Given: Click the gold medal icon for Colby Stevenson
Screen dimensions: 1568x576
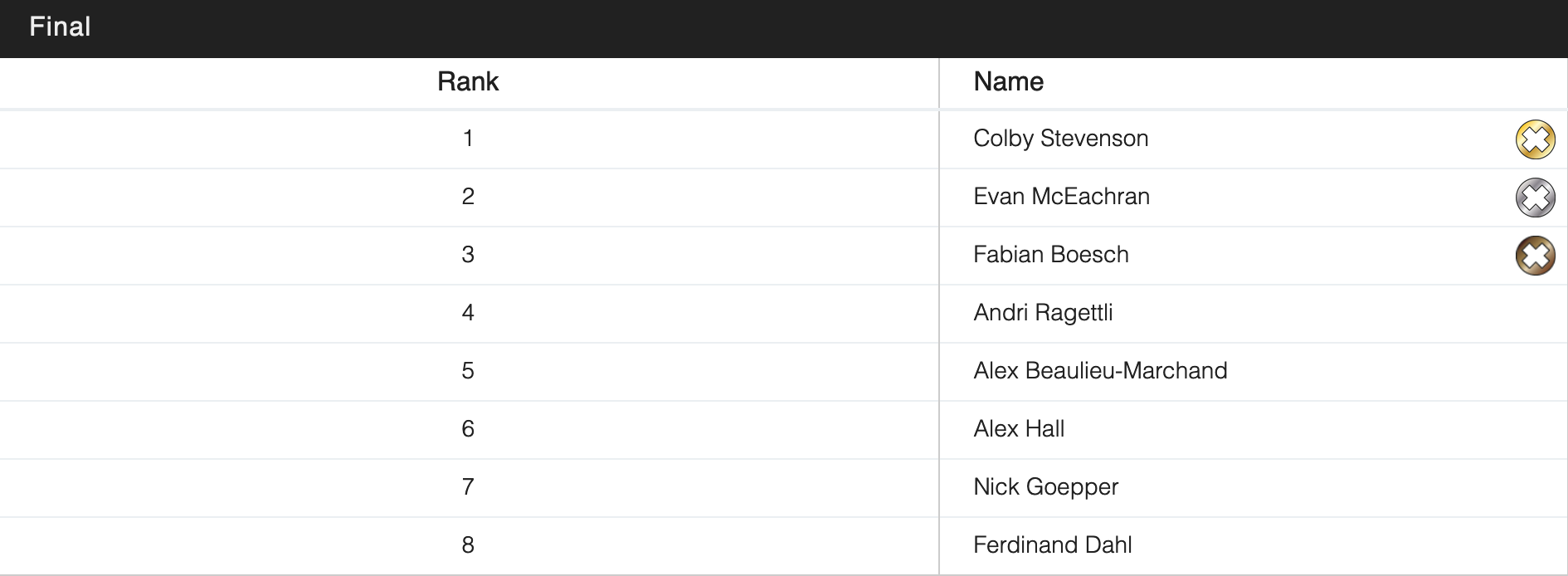Looking at the screenshot, I should 1535,139.
